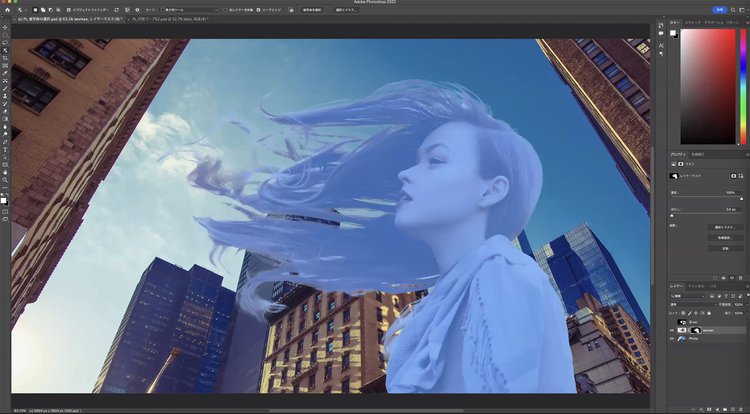Select the Move tool in the toolbar

(5, 27)
